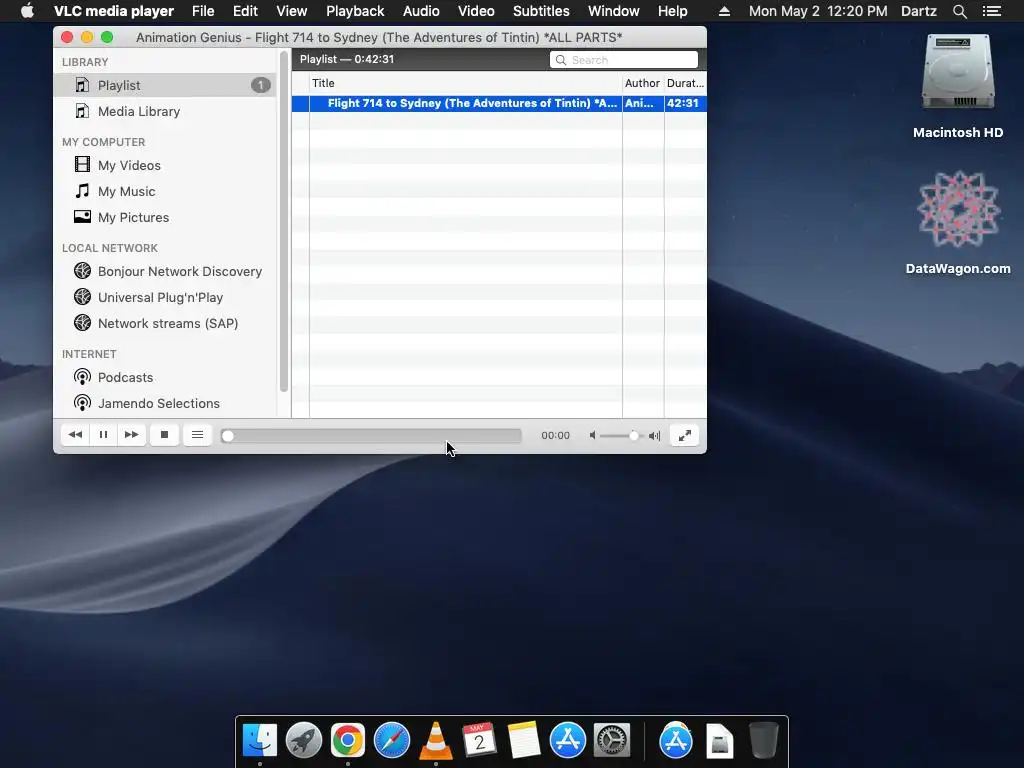The height and width of the screenshot is (768, 1024).
Task: Open Jamendo Selections entry
Action: 165,404
